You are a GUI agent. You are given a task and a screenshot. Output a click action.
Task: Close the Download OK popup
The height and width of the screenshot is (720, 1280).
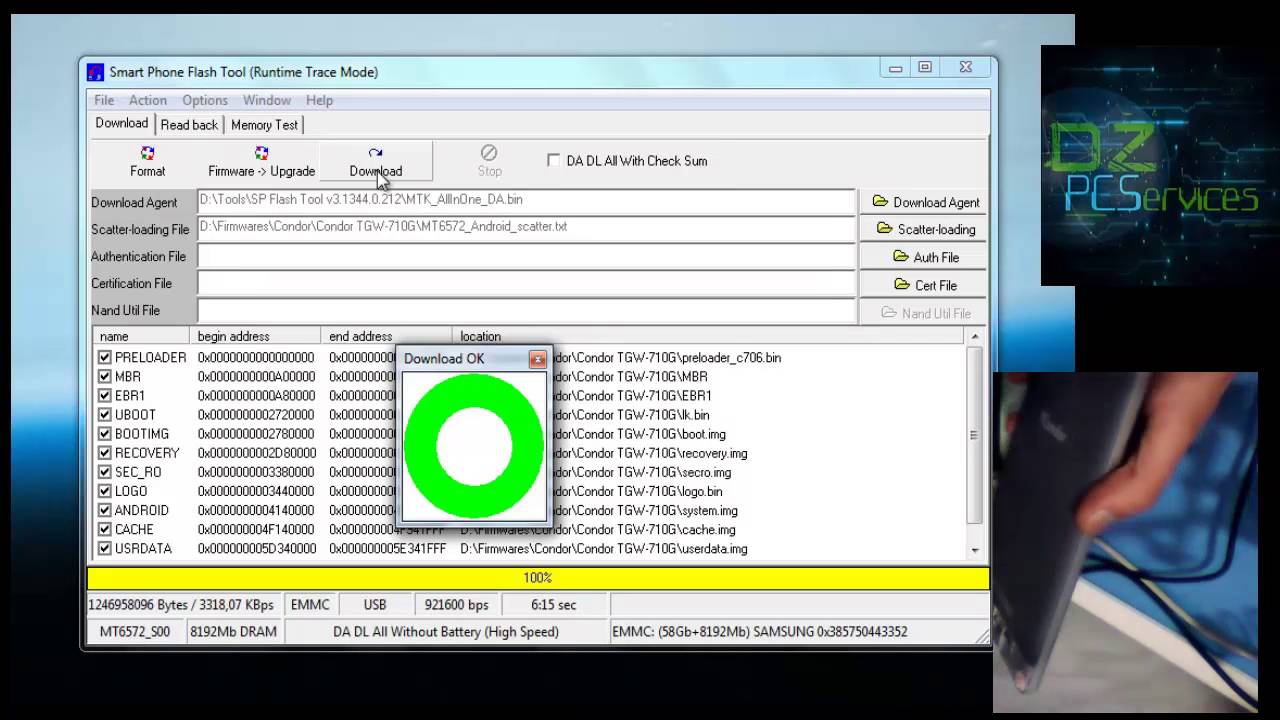coord(538,359)
